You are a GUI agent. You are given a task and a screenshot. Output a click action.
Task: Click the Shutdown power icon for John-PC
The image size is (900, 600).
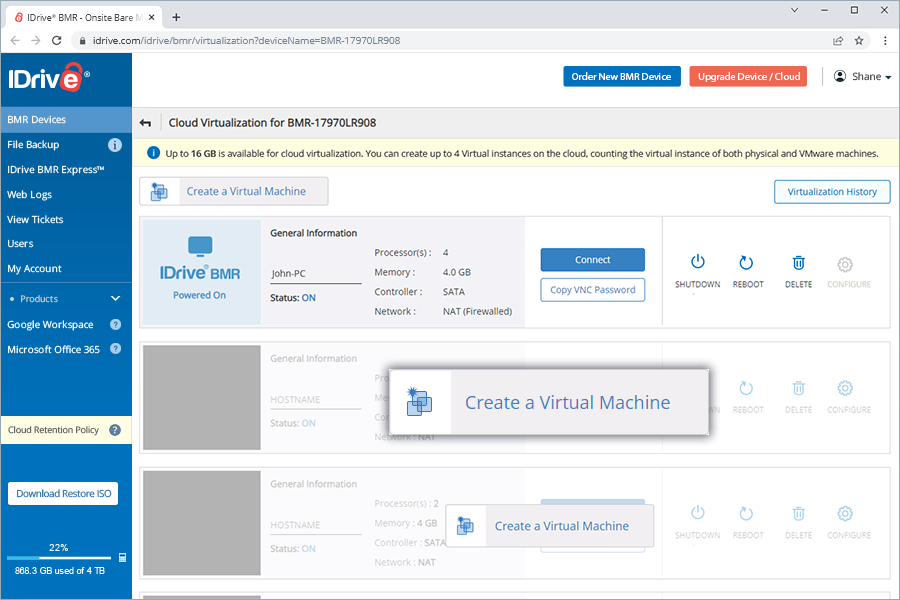point(697,263)
